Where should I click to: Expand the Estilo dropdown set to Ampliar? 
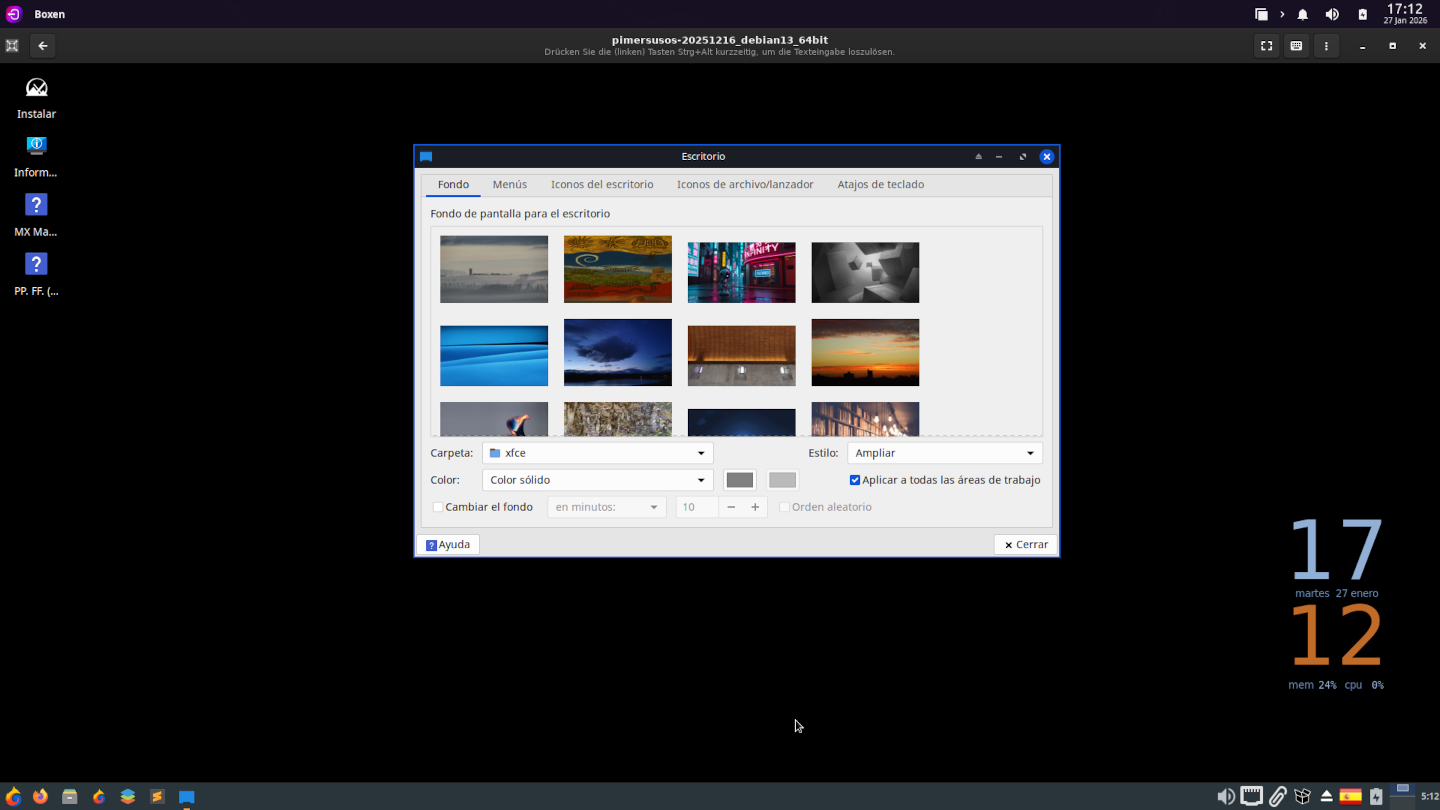944,453
